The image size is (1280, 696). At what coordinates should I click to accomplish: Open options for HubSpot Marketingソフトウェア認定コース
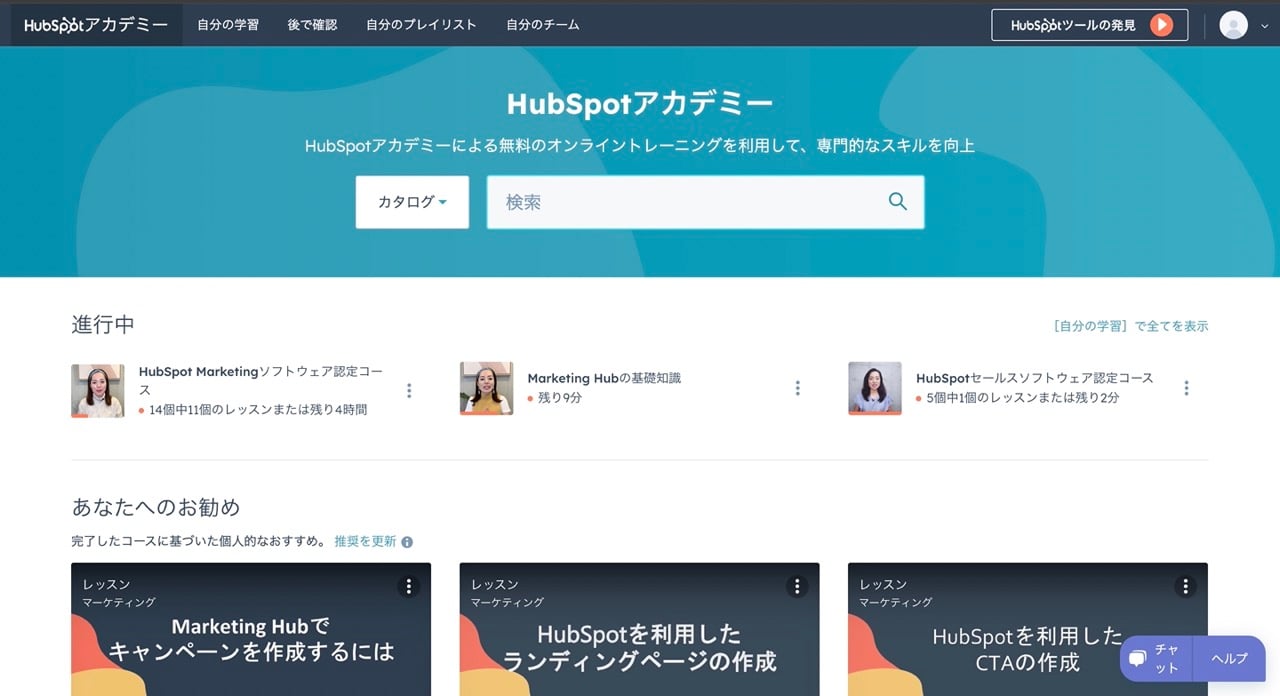(409, 390)
